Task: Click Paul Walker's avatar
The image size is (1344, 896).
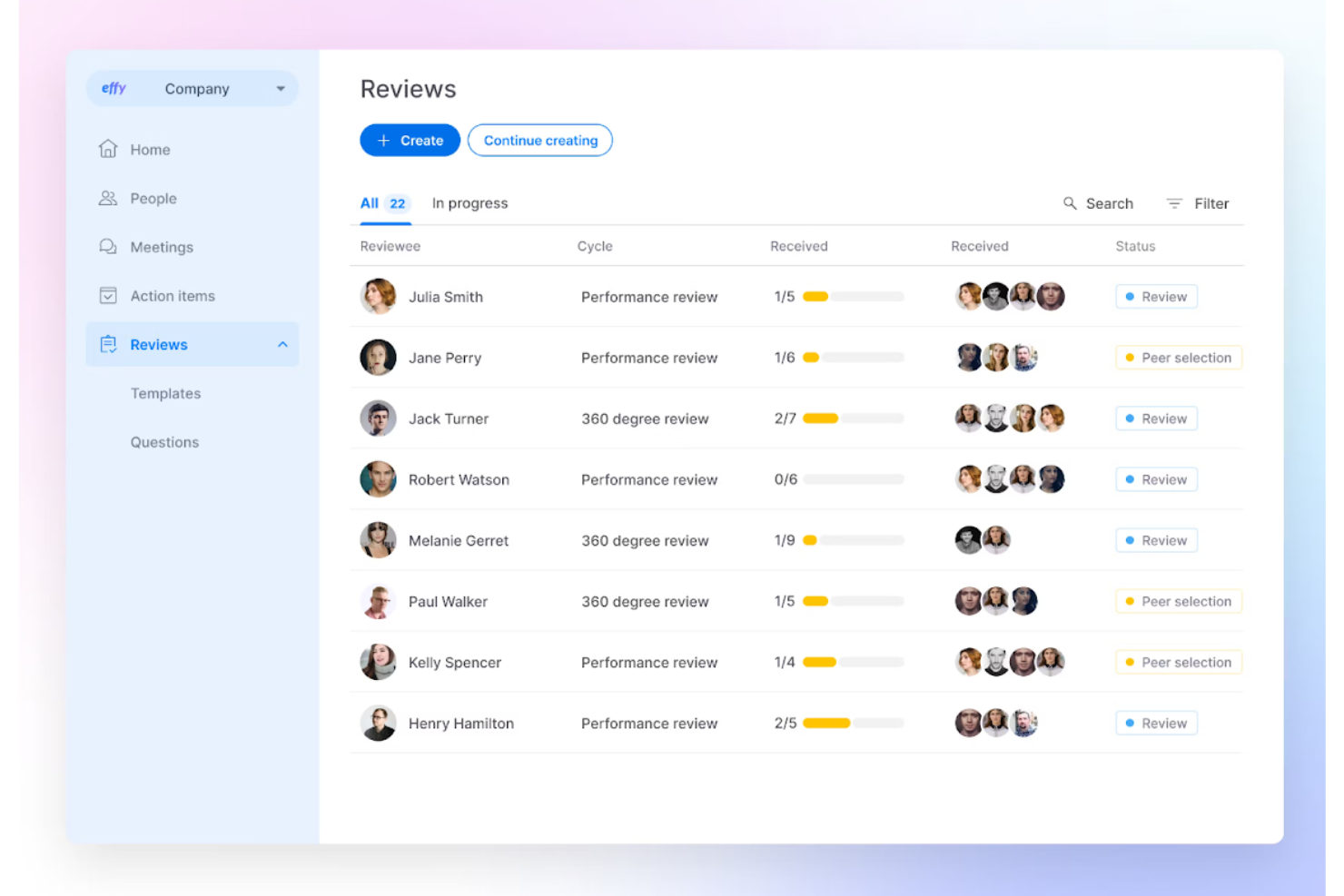Action: pyautogui.click(x=378, y=601)
